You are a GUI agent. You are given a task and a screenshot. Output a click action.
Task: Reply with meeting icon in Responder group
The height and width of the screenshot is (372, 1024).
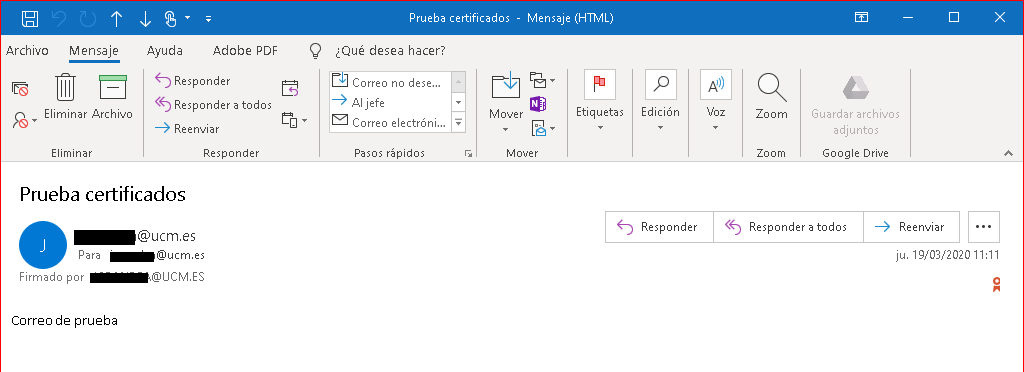[x=290, y=88]
